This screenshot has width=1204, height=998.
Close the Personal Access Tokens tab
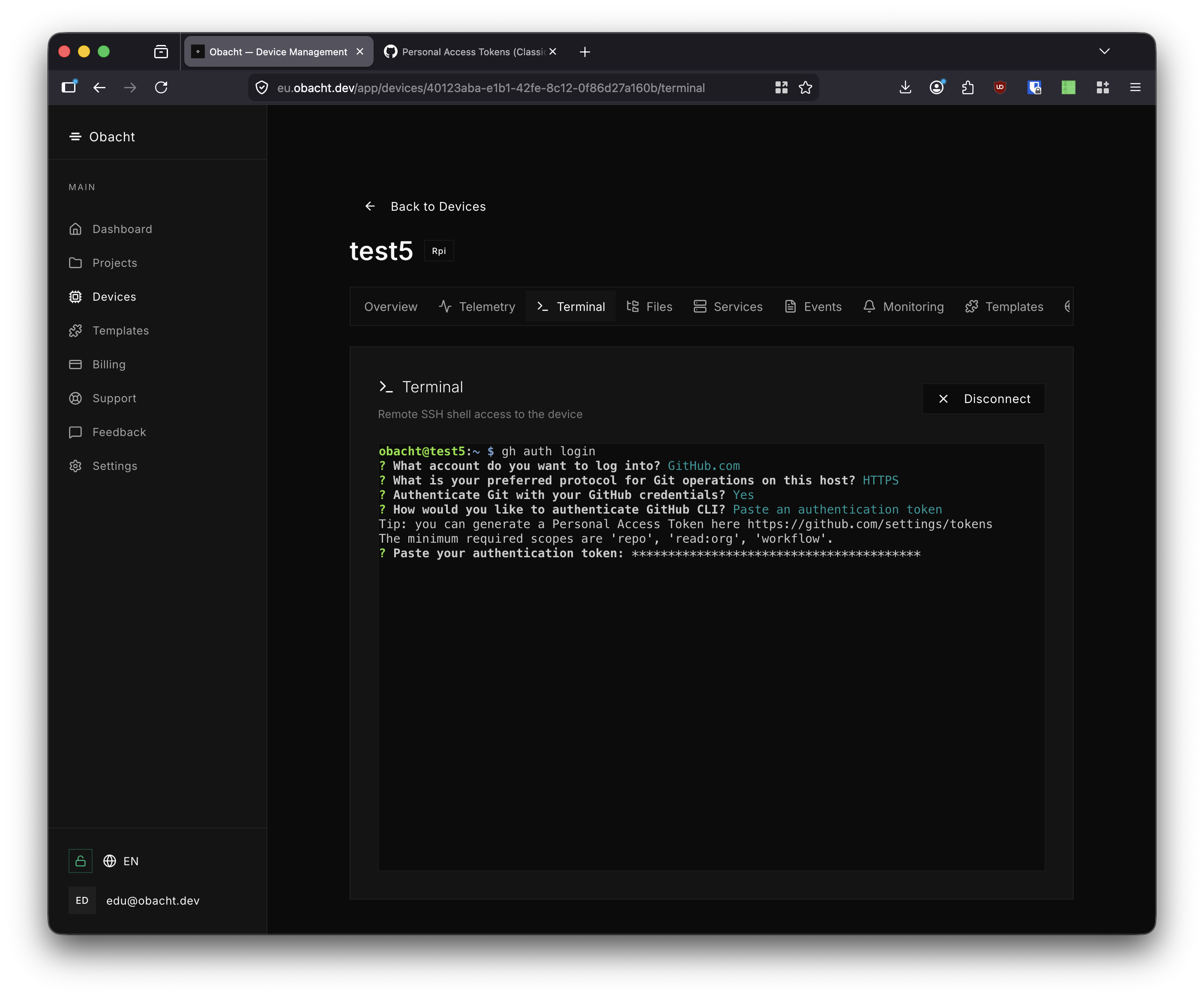click(553, 51)
